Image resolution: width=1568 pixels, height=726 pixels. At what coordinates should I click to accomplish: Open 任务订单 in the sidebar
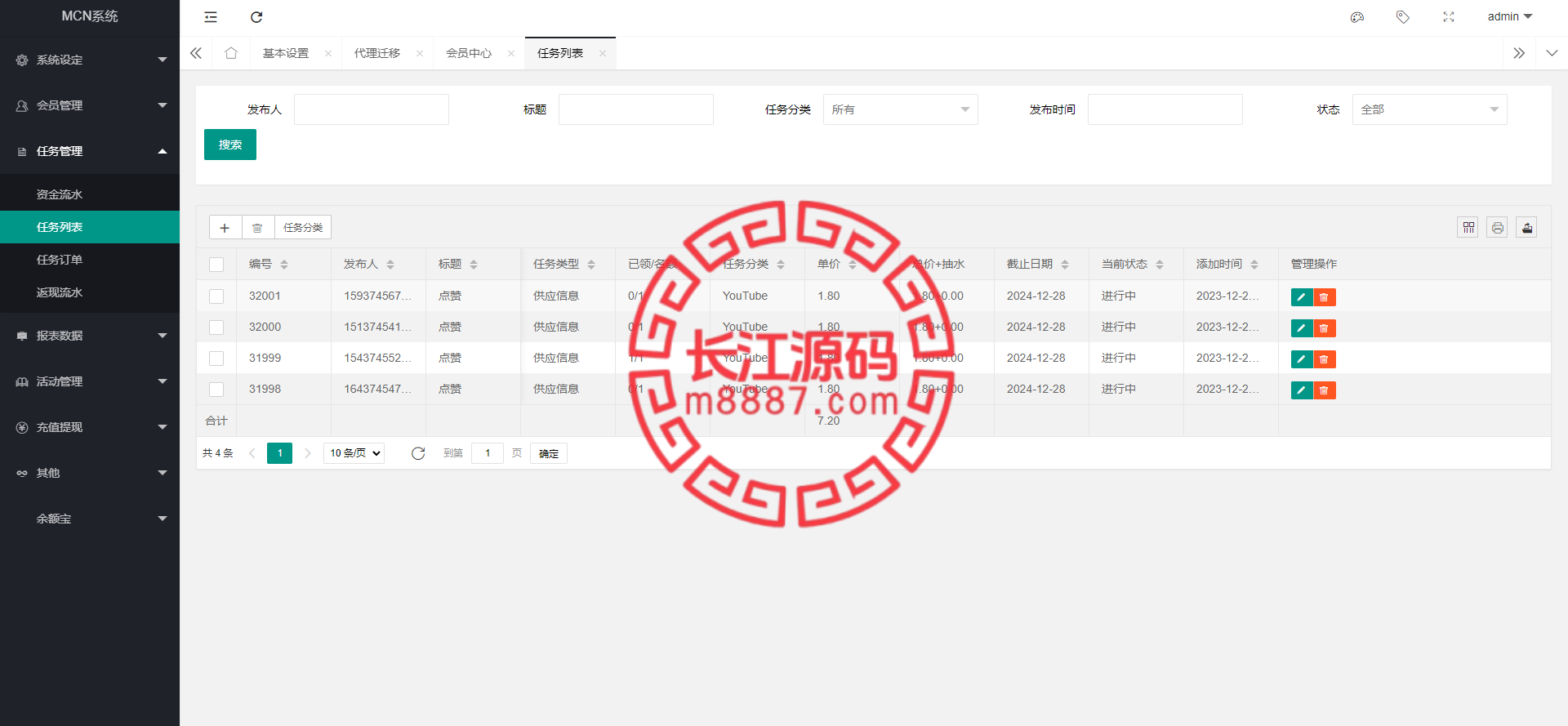click(90, 260)
